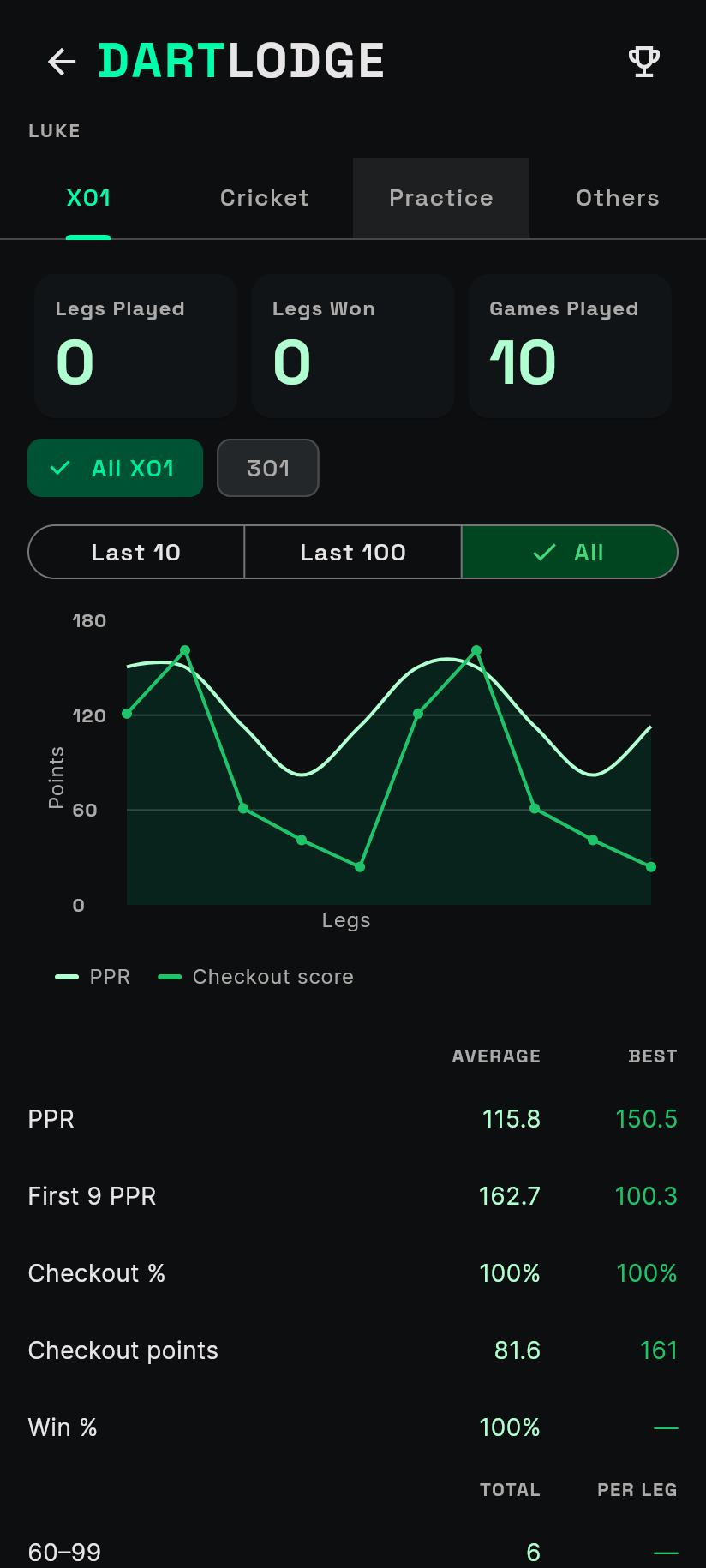Click the Points y-axis label

tap(57, 778)
